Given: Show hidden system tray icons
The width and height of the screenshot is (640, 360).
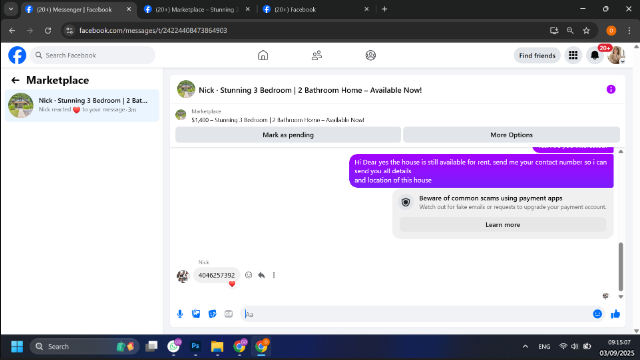Looking at the screenshot, I should point(525,347).
